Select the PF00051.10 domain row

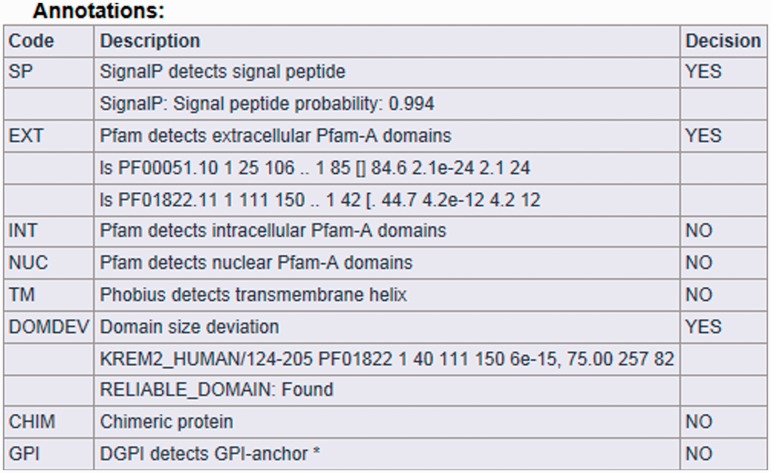pyautogui.click(x=386, y=168)
